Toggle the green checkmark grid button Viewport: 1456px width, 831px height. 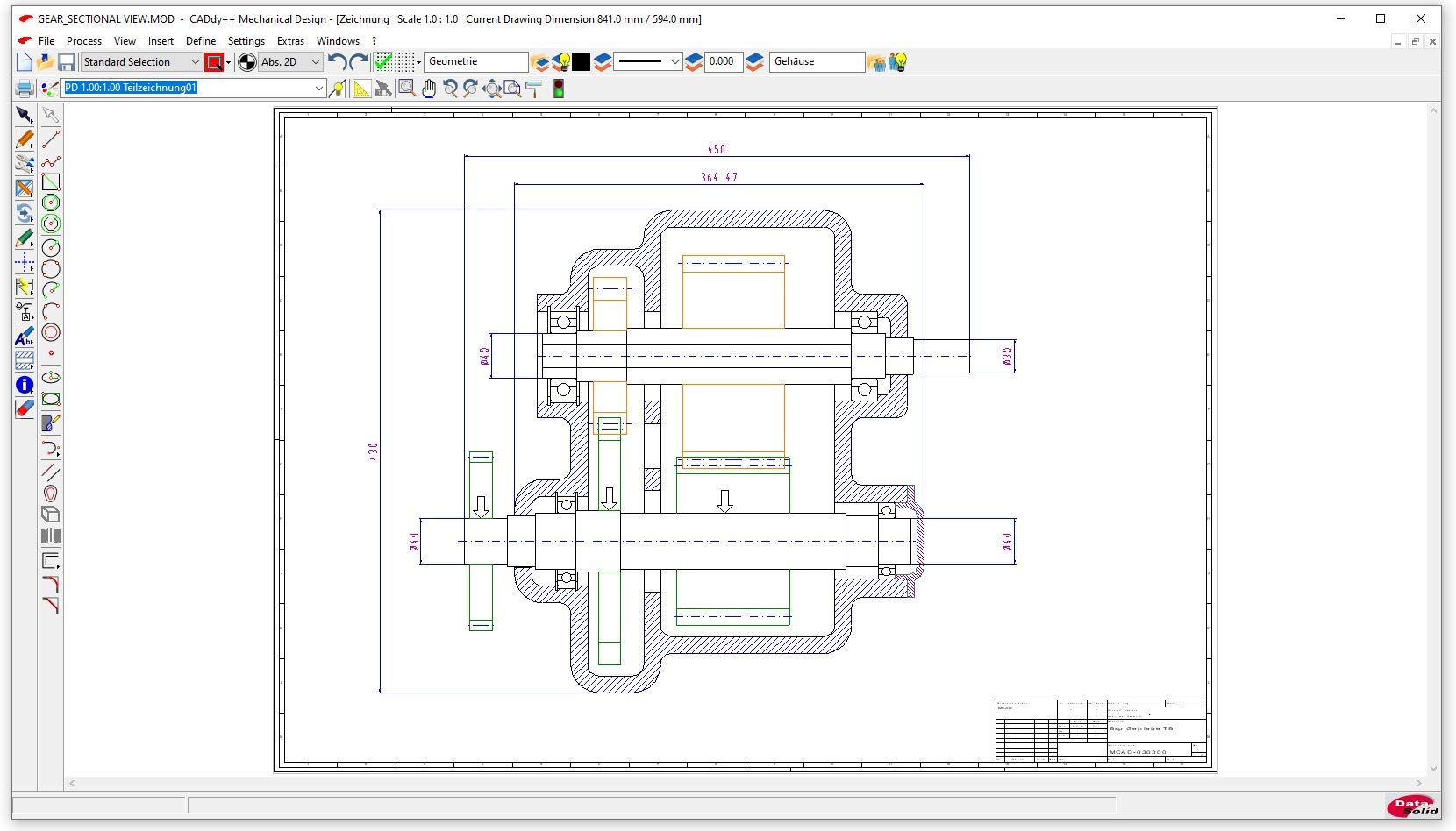[382, 62]
